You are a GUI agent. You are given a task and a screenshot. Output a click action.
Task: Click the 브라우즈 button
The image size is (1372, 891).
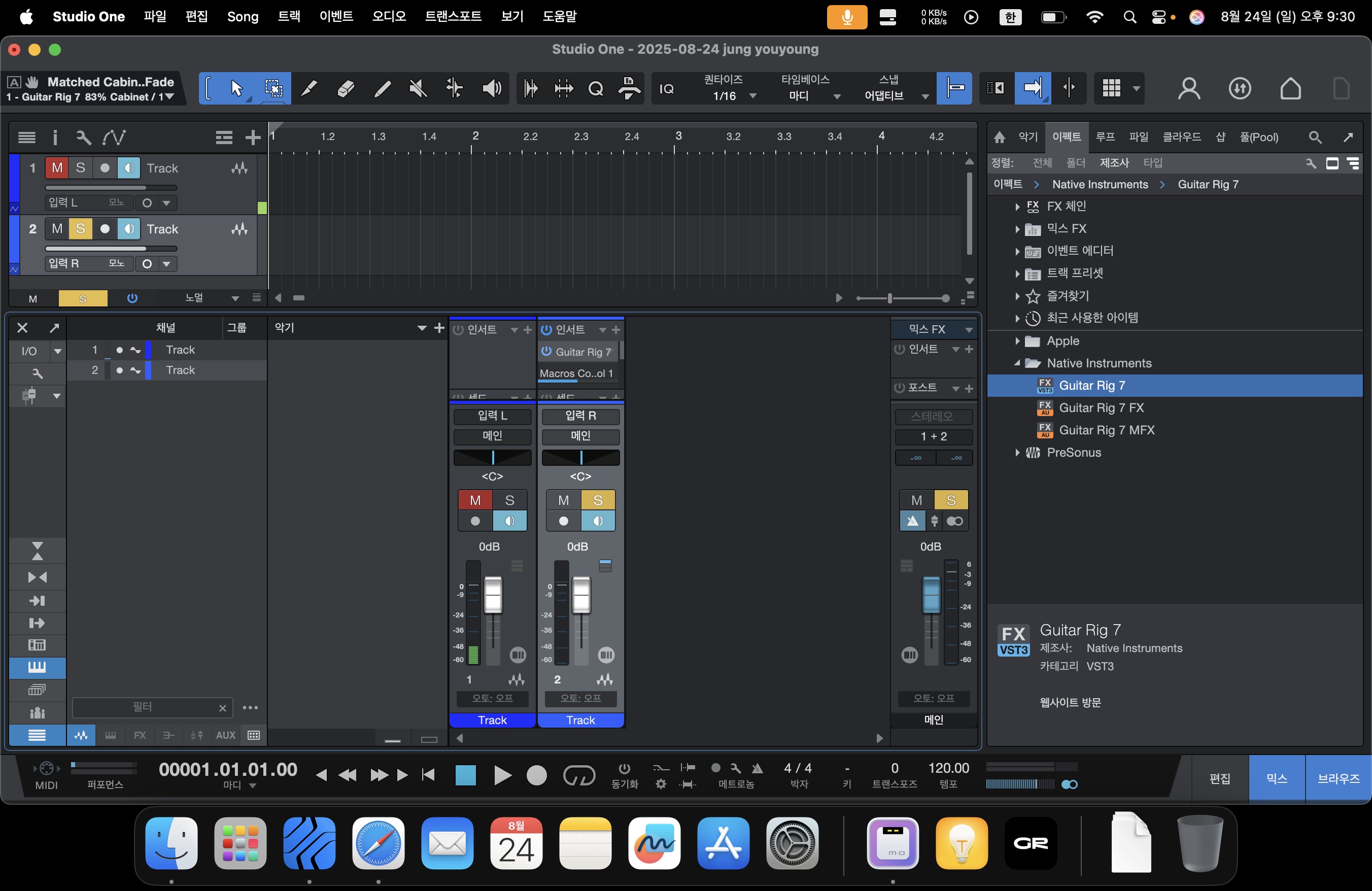click(x=1338, y=778)
